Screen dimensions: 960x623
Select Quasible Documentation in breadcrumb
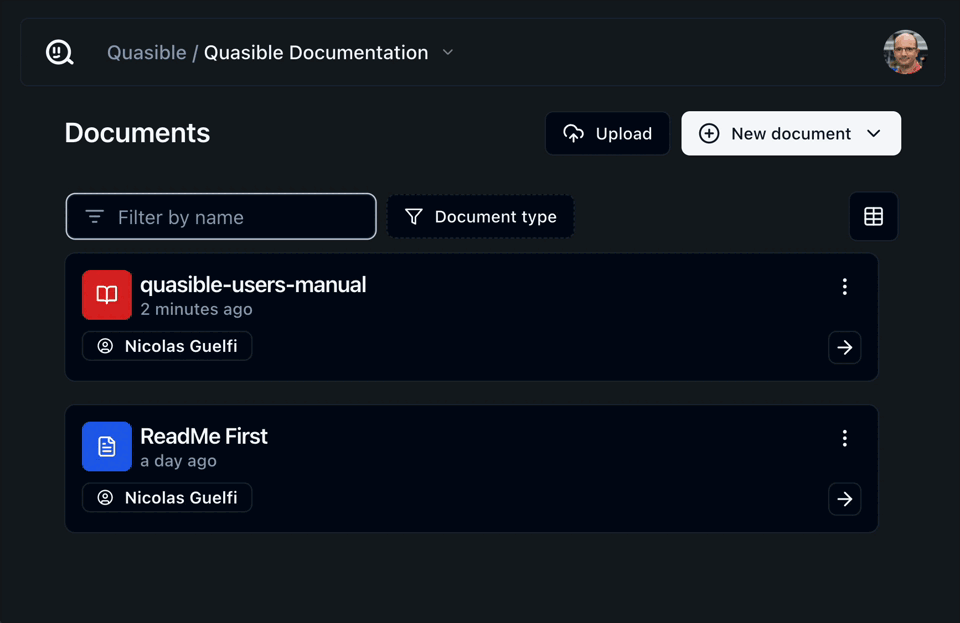[x=316, y=53]
